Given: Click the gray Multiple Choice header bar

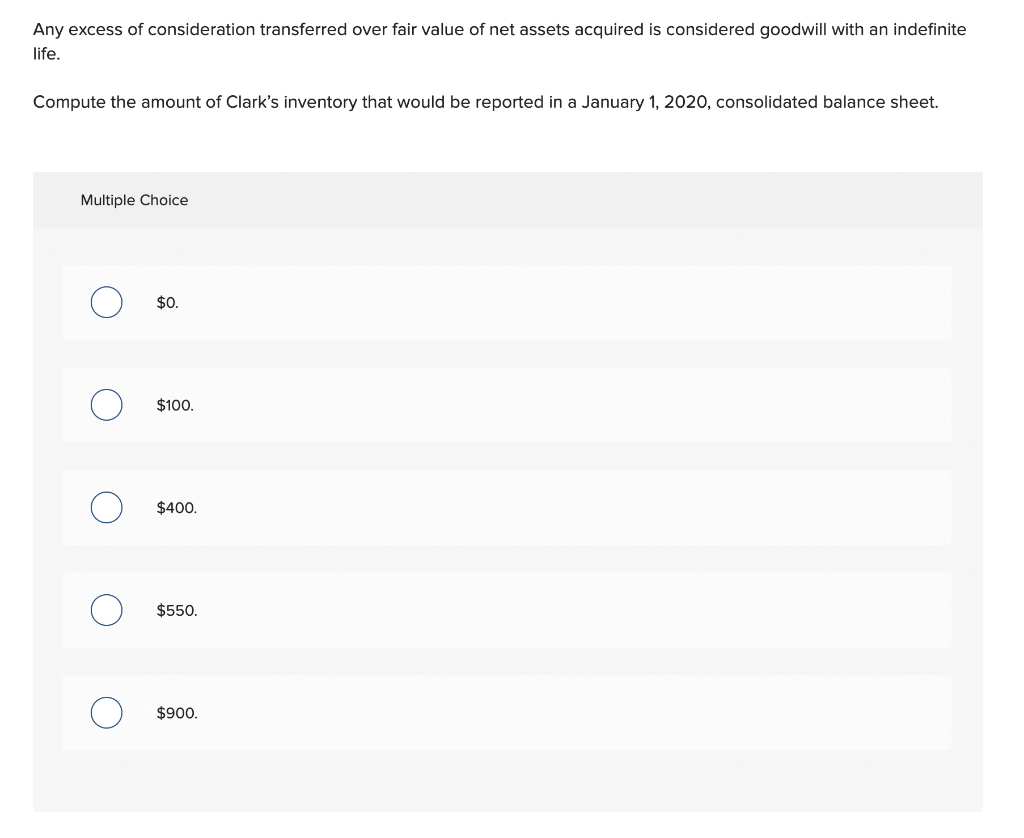Looking at the screenshot, I should [x=508, y=200].
